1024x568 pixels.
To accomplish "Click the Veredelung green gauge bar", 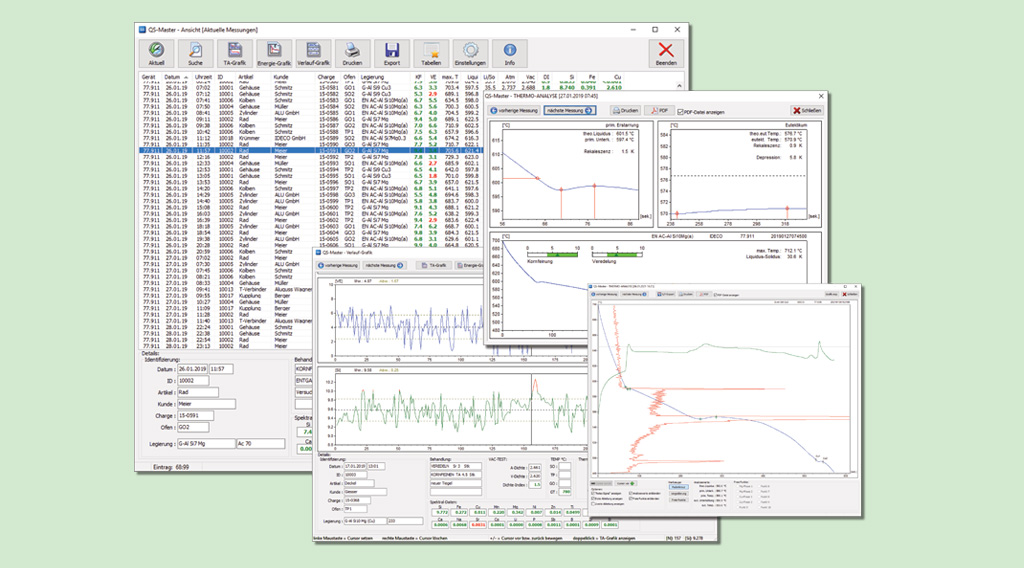I will click(617, 255).
